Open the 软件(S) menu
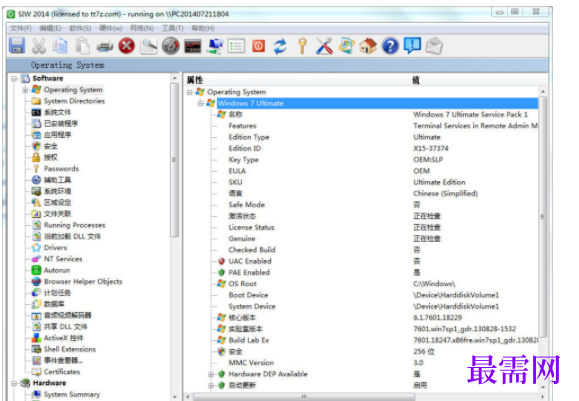Screen dimensions: 579x401 click(x=80, y=28)
